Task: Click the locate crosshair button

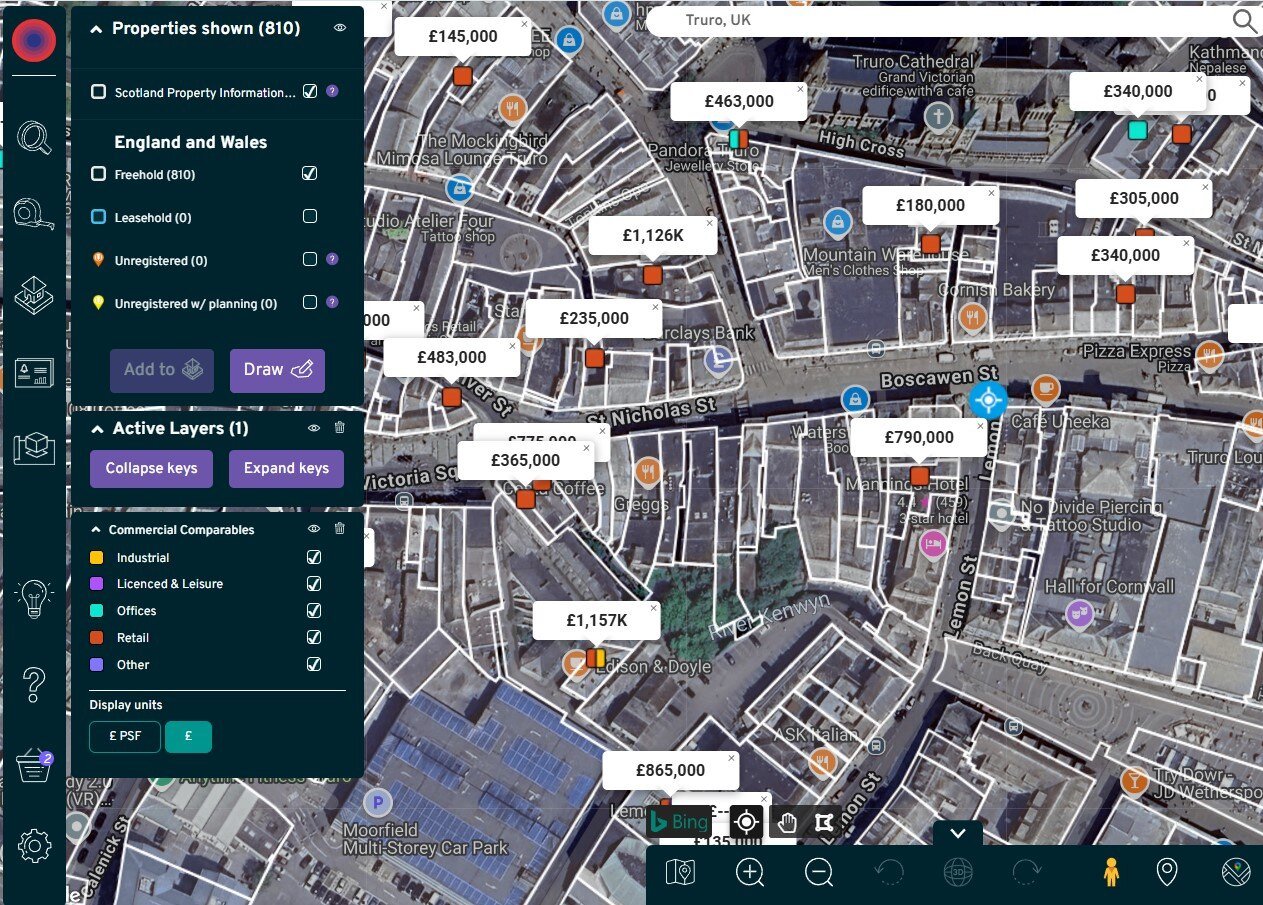Action: [x=746, y=821]
